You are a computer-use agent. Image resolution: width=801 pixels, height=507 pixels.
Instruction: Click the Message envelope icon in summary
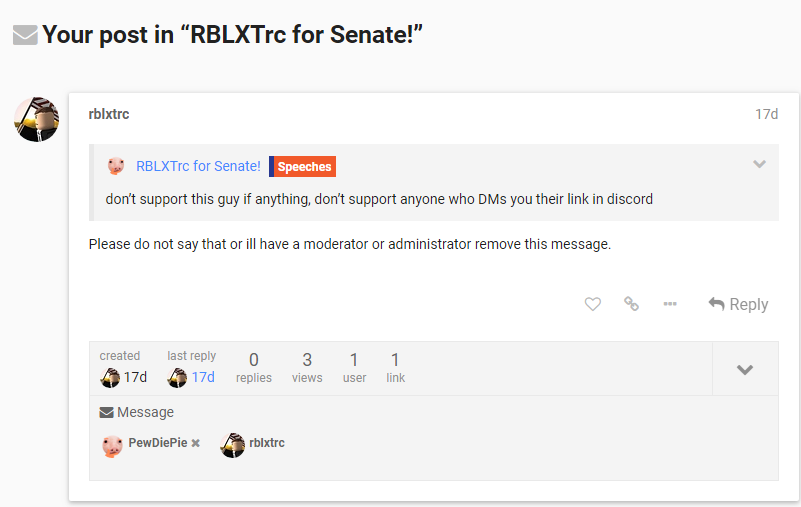[106, 412]
